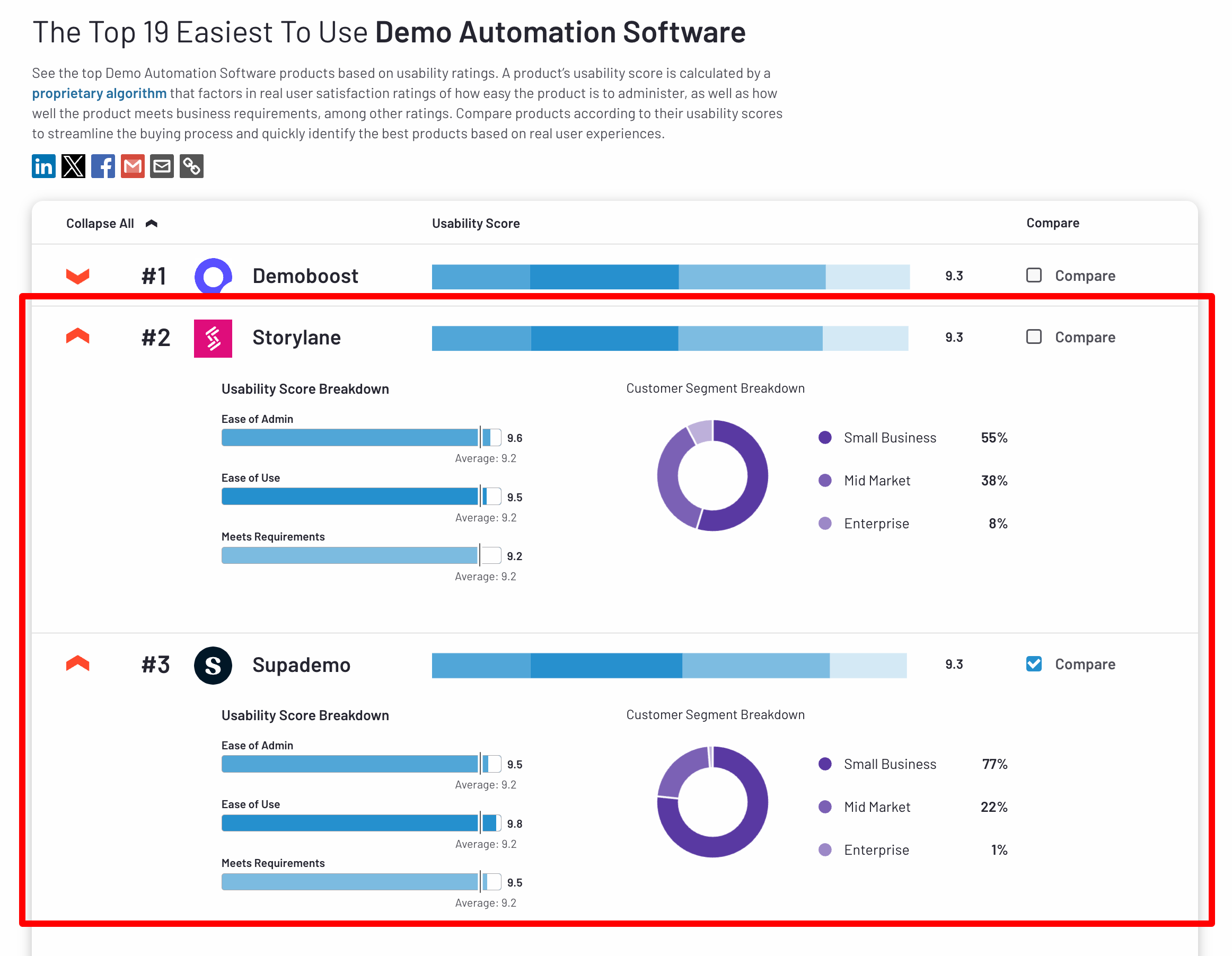
Task: Click Storylane's Mid Market legend dot
Action: tap(825, 480)
